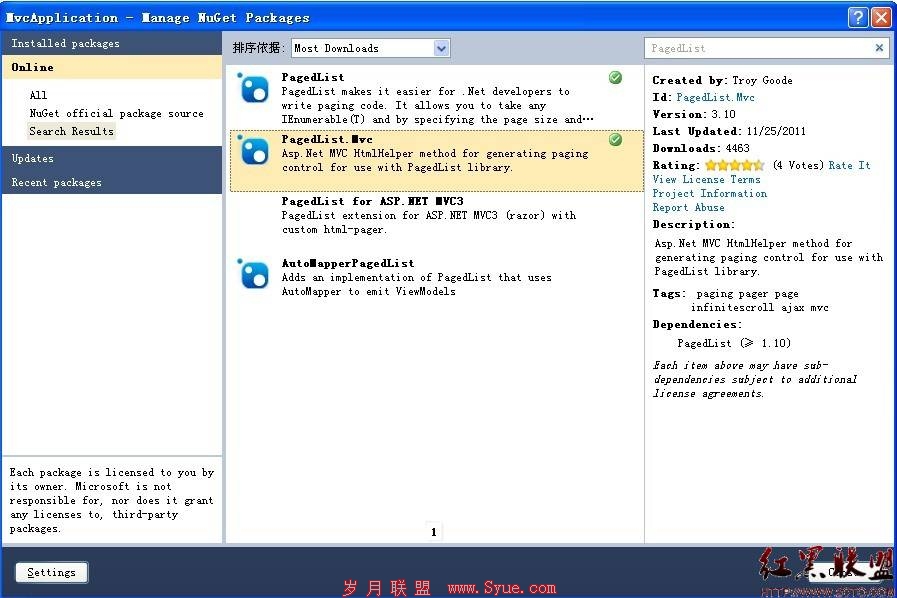Select the PagedList.Mvc package title
The image size is (897, 598).
(x=327, y=139)
